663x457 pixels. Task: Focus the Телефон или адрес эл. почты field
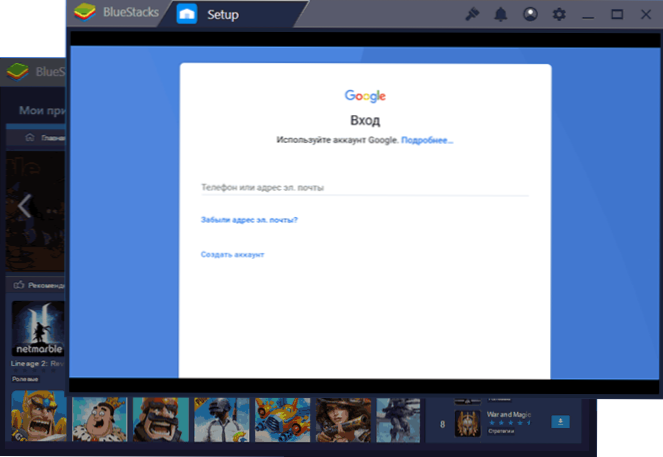(x=364, y=187)
